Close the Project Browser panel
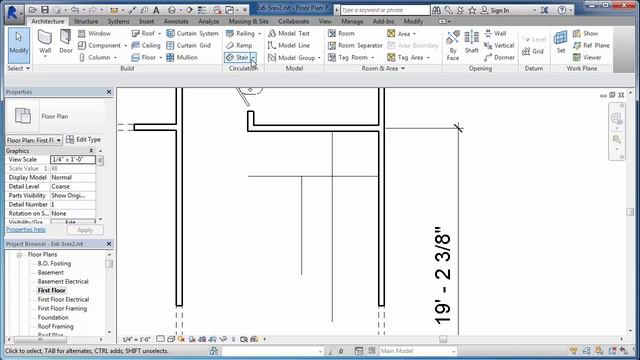The image size is (640, 360). click(109, 244)
